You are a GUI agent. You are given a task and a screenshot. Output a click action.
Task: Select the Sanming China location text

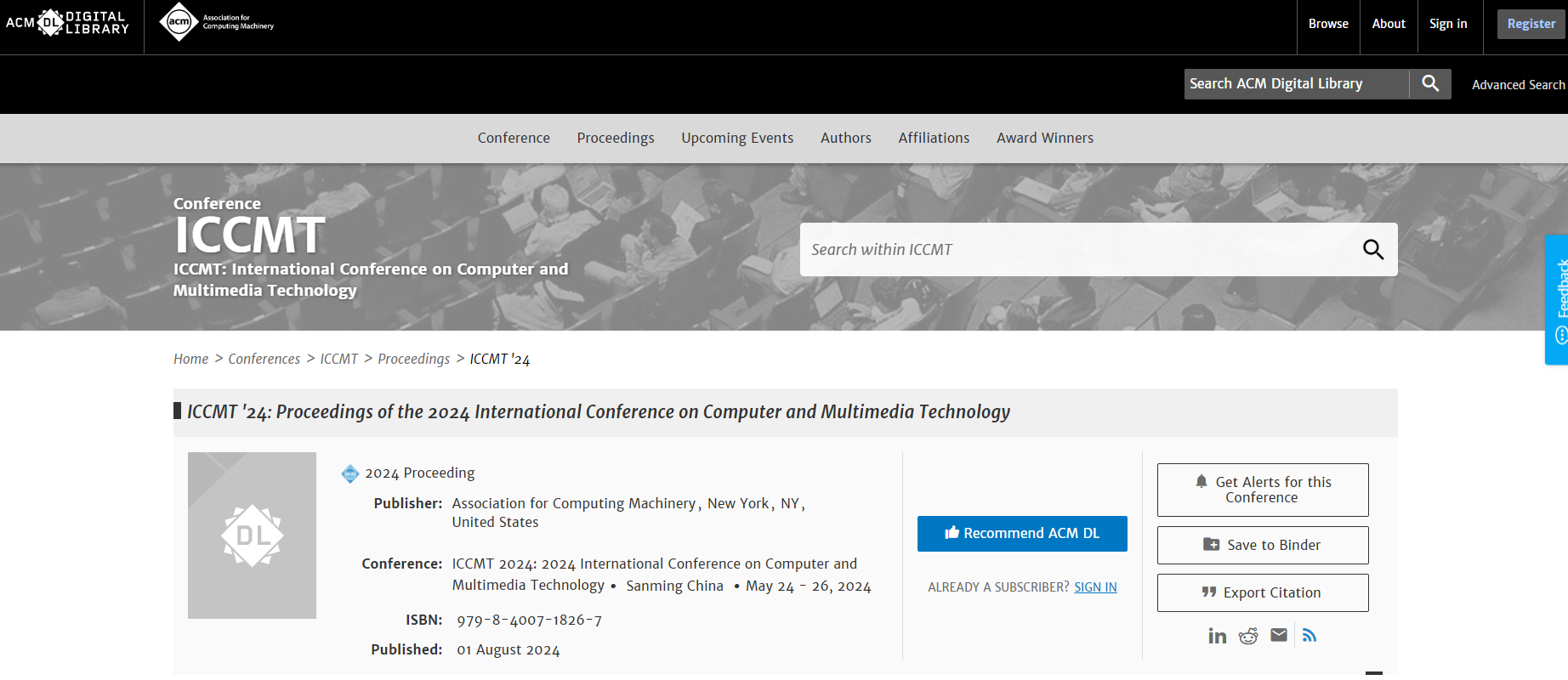(x=674, y=586)
